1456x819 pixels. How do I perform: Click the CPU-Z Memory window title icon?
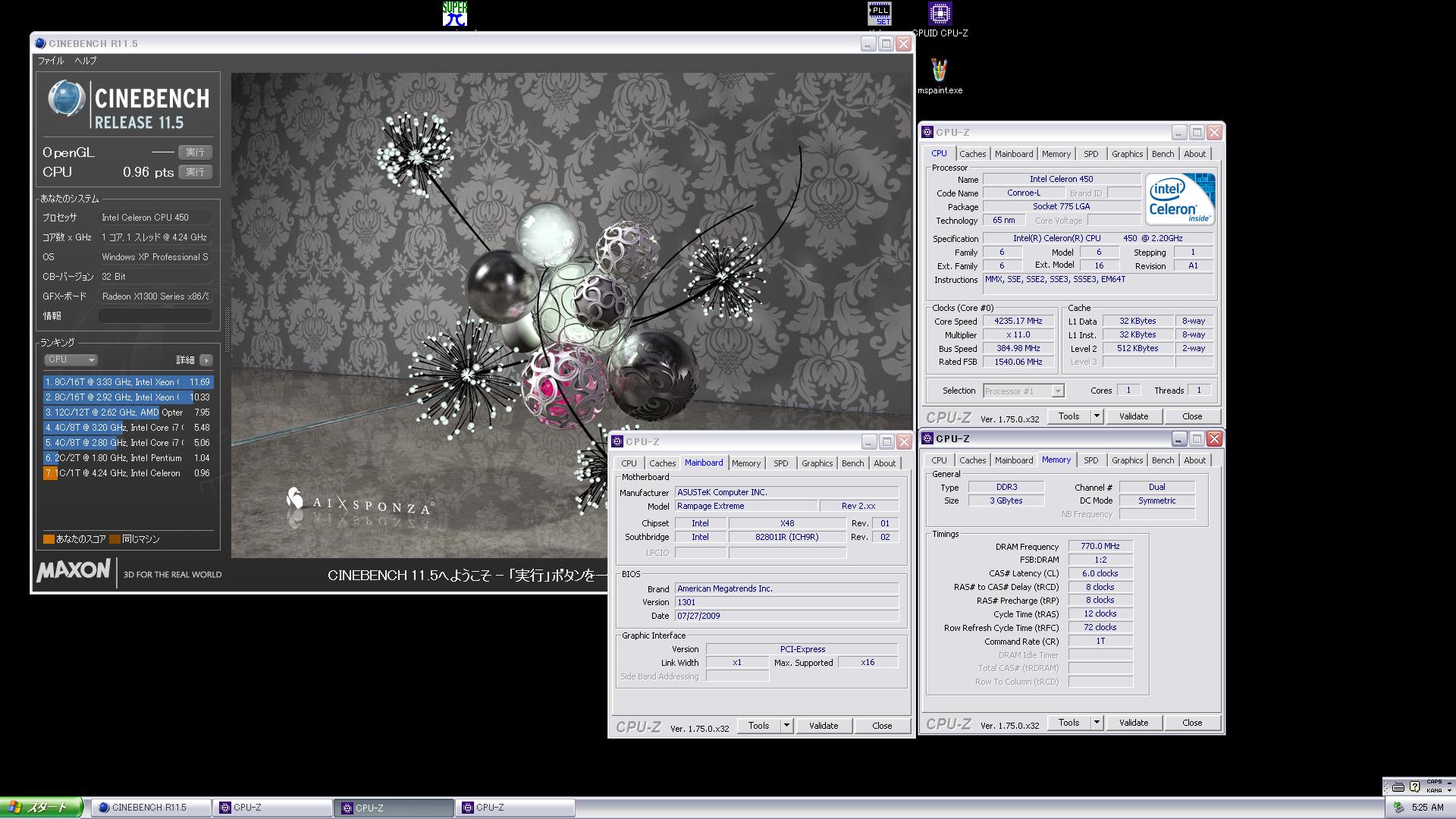[927, 438]
